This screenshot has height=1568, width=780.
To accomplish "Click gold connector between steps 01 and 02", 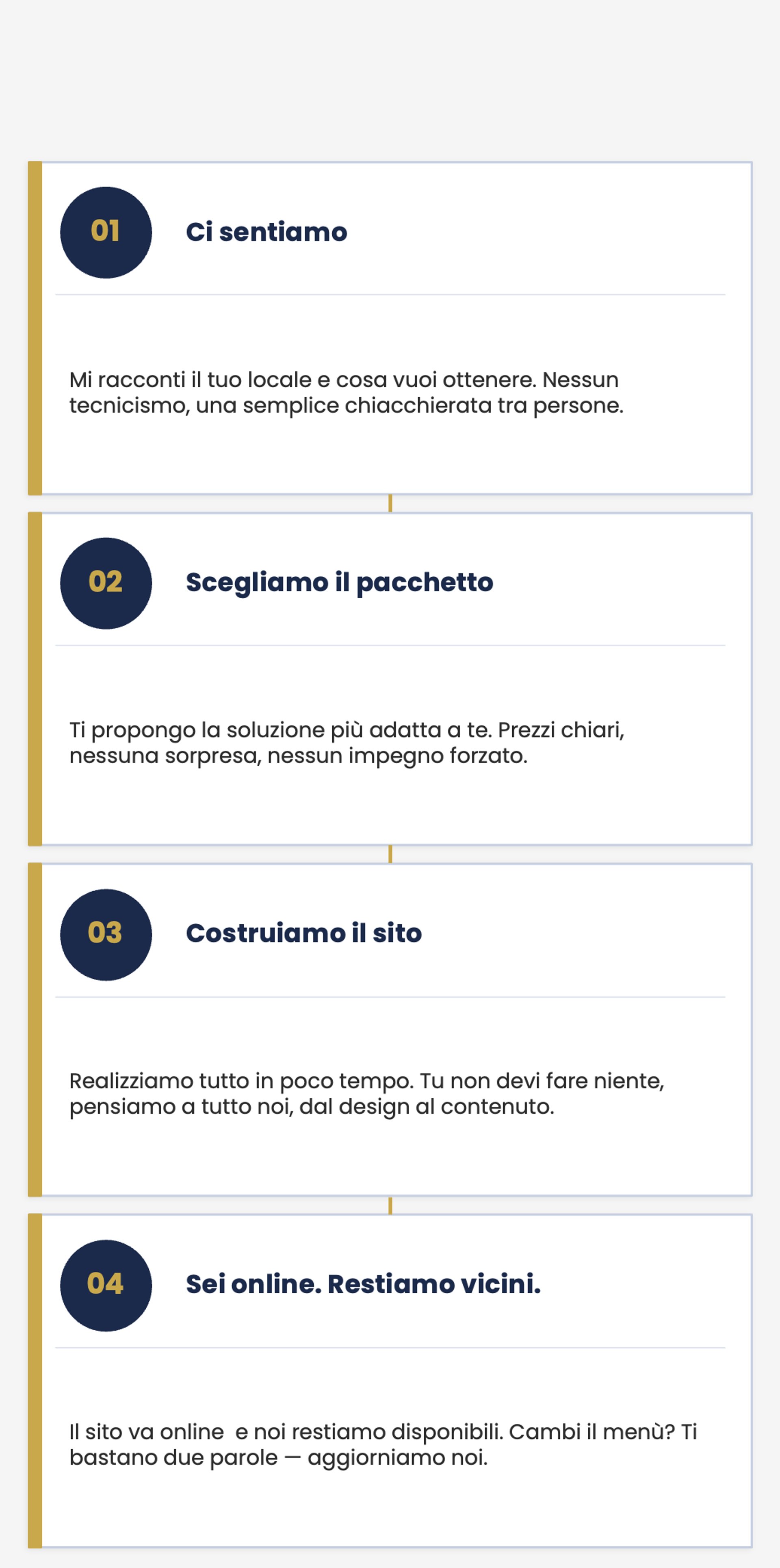I will click(390, 504).
